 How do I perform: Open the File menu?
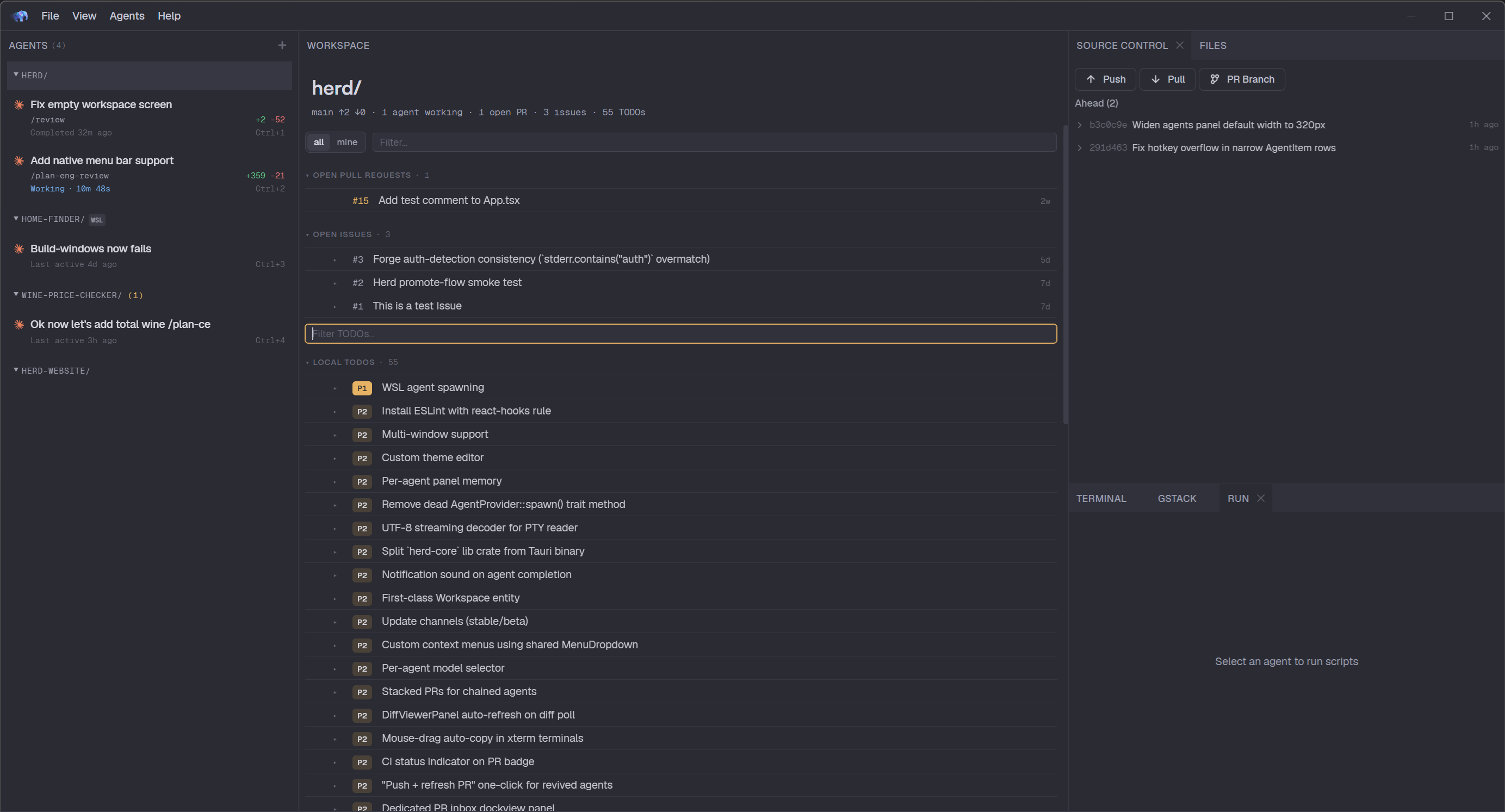point(49,16)
